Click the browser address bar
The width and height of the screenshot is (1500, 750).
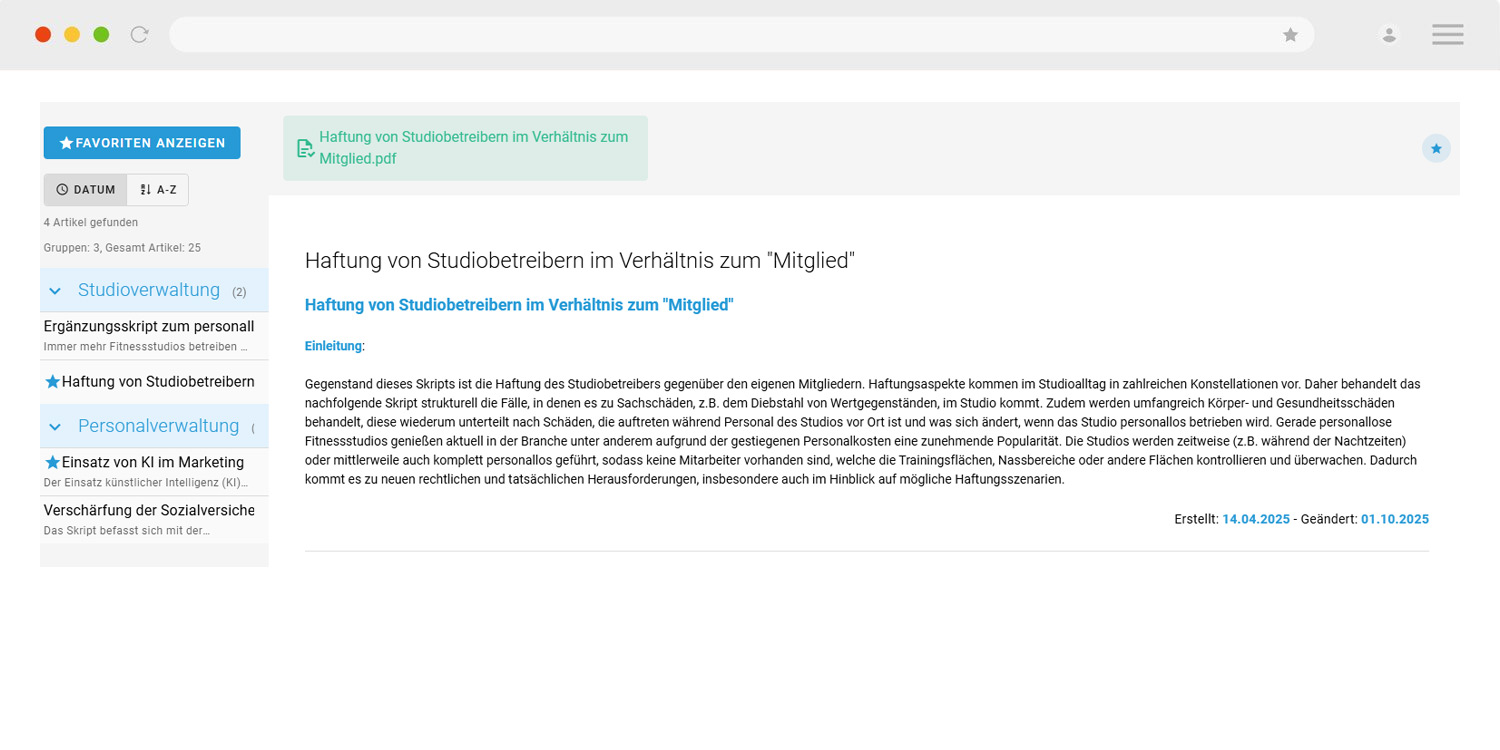[x=741, y=35]
